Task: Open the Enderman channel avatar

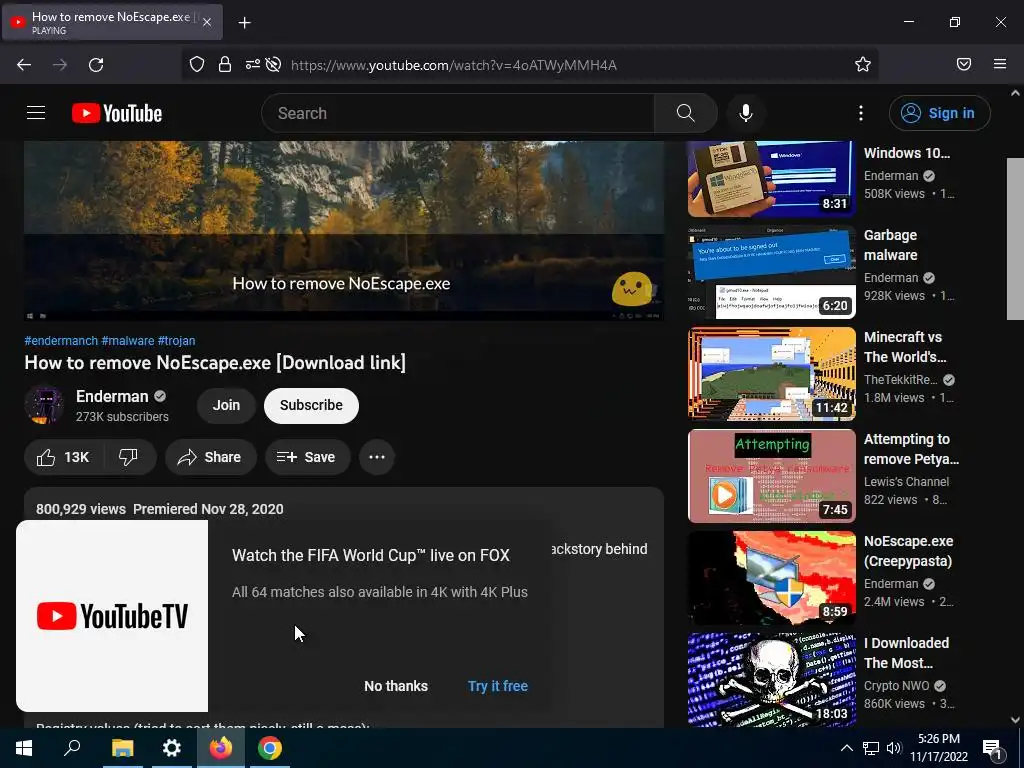Action: click(44, 405)
